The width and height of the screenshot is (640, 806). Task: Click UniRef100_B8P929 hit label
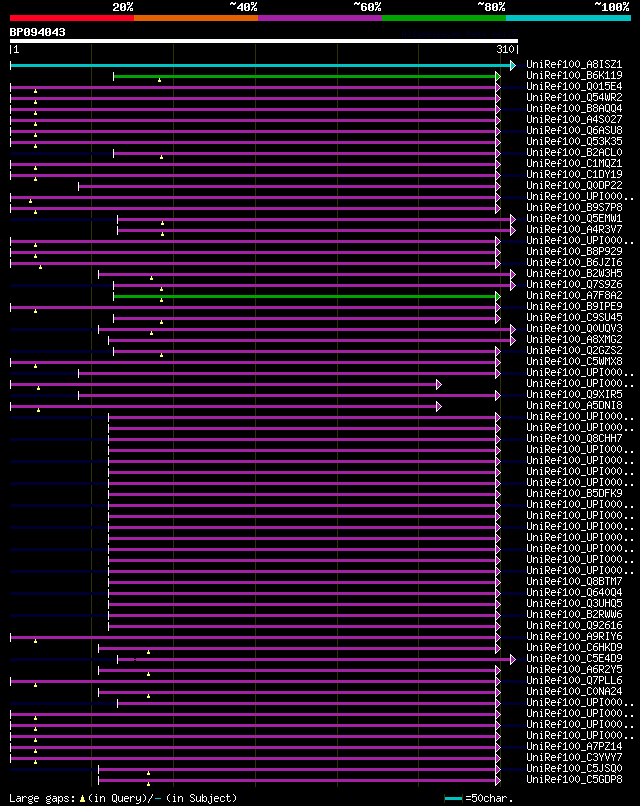pyautogui.click(x=574, y=251)
